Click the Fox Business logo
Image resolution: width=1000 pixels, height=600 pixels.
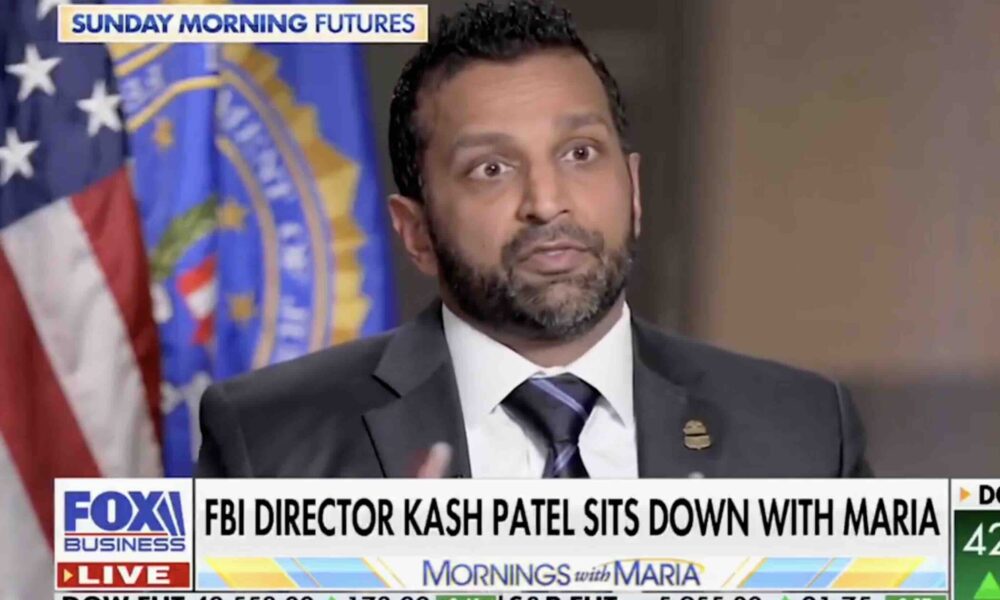(x=124, y=521)
